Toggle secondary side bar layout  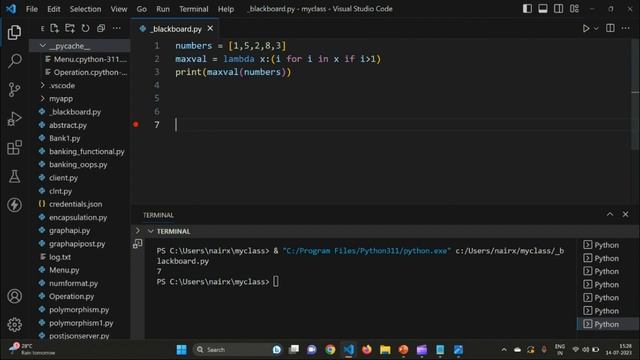(x=558, y=9)
